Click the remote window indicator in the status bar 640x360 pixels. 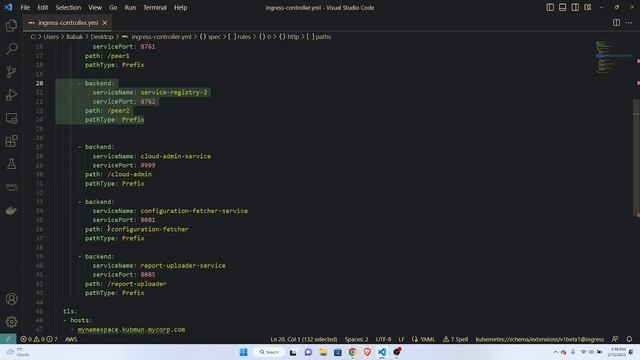8,339
